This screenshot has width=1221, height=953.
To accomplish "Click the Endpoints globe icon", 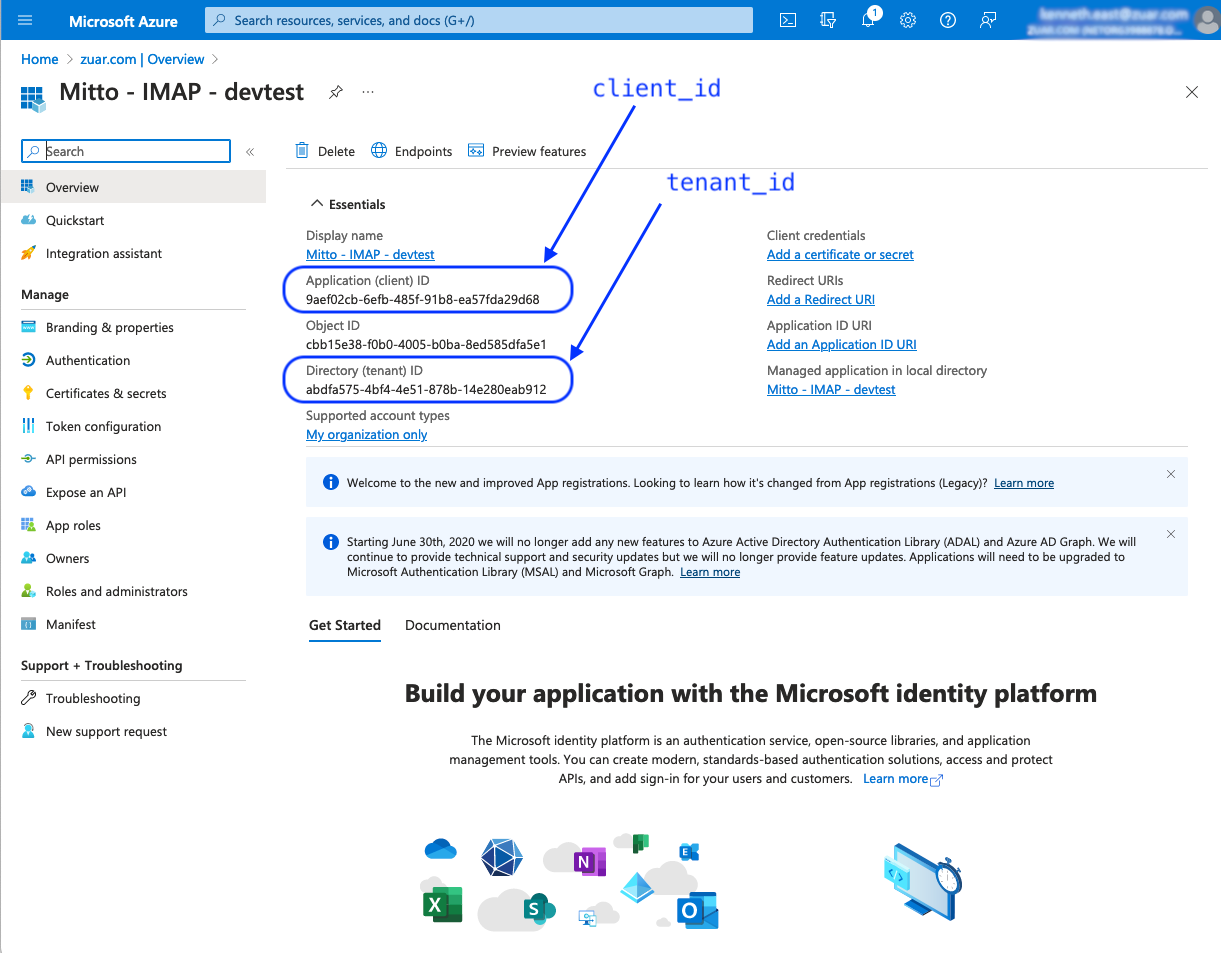I will click(379, 151).
